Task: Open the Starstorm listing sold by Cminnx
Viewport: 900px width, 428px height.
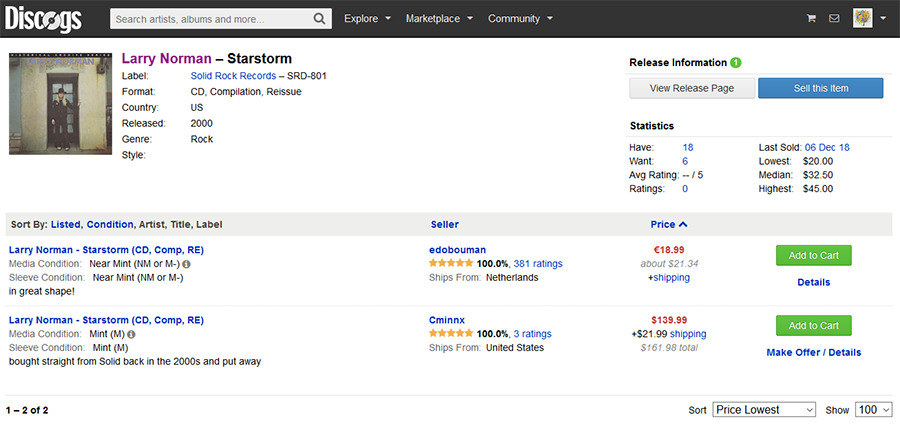Action: point(106,320)
